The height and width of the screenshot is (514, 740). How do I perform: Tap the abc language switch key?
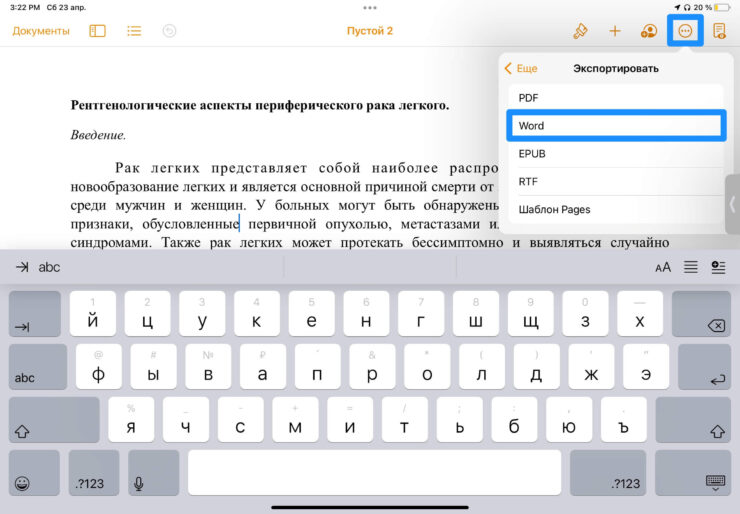click(x=38, y=367)
